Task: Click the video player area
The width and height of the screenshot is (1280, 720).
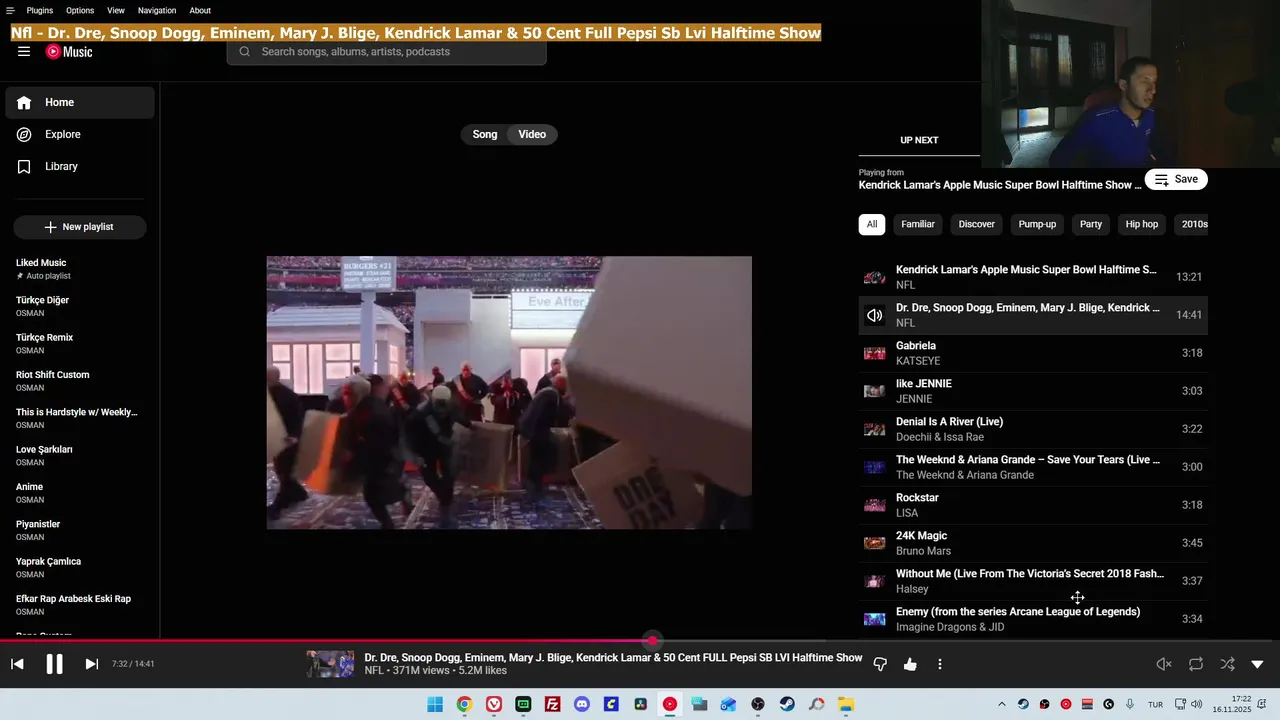Action: pyautogui.click(x=509, y=392)
